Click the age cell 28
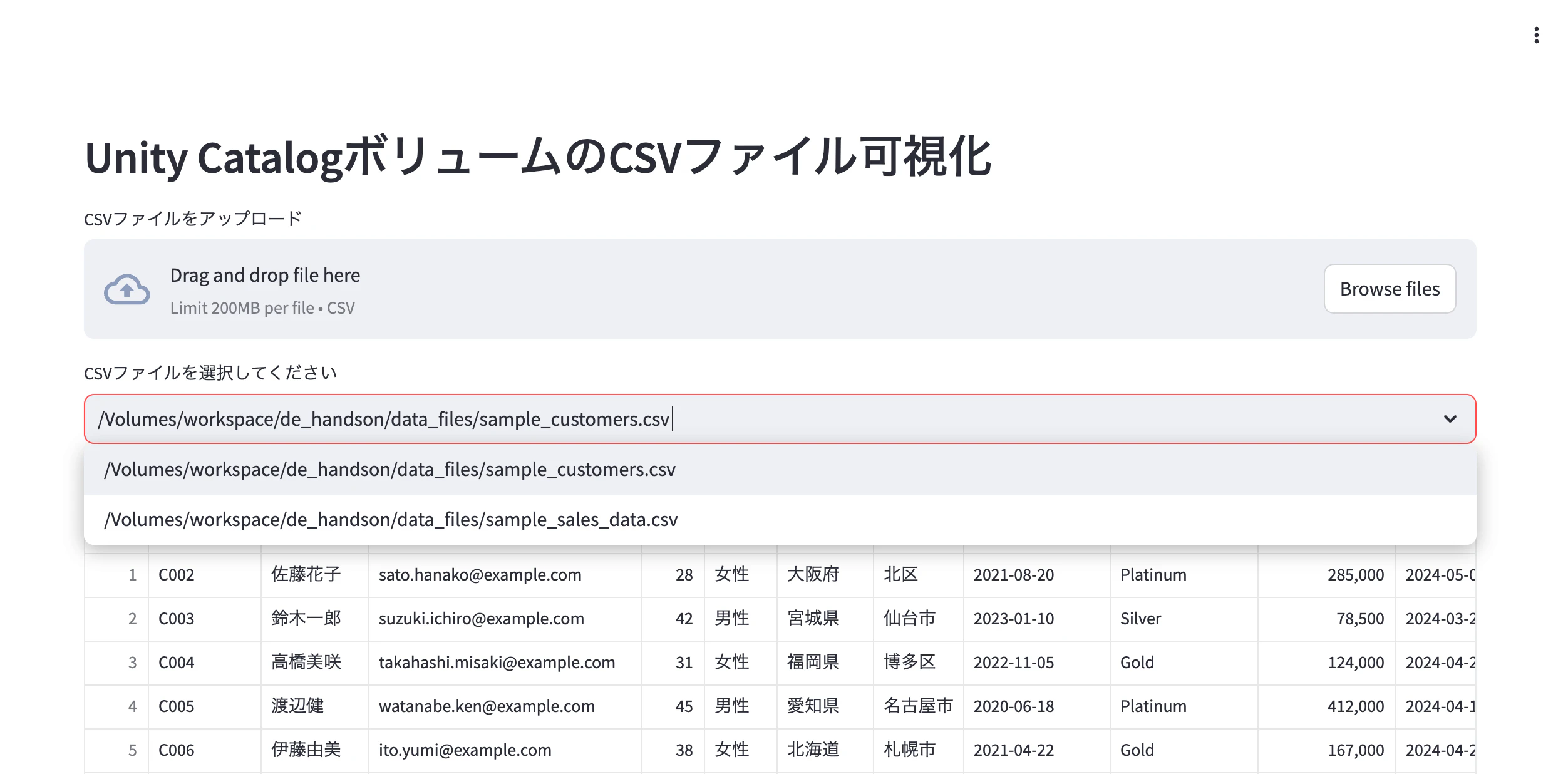 (x=673, y=575)
